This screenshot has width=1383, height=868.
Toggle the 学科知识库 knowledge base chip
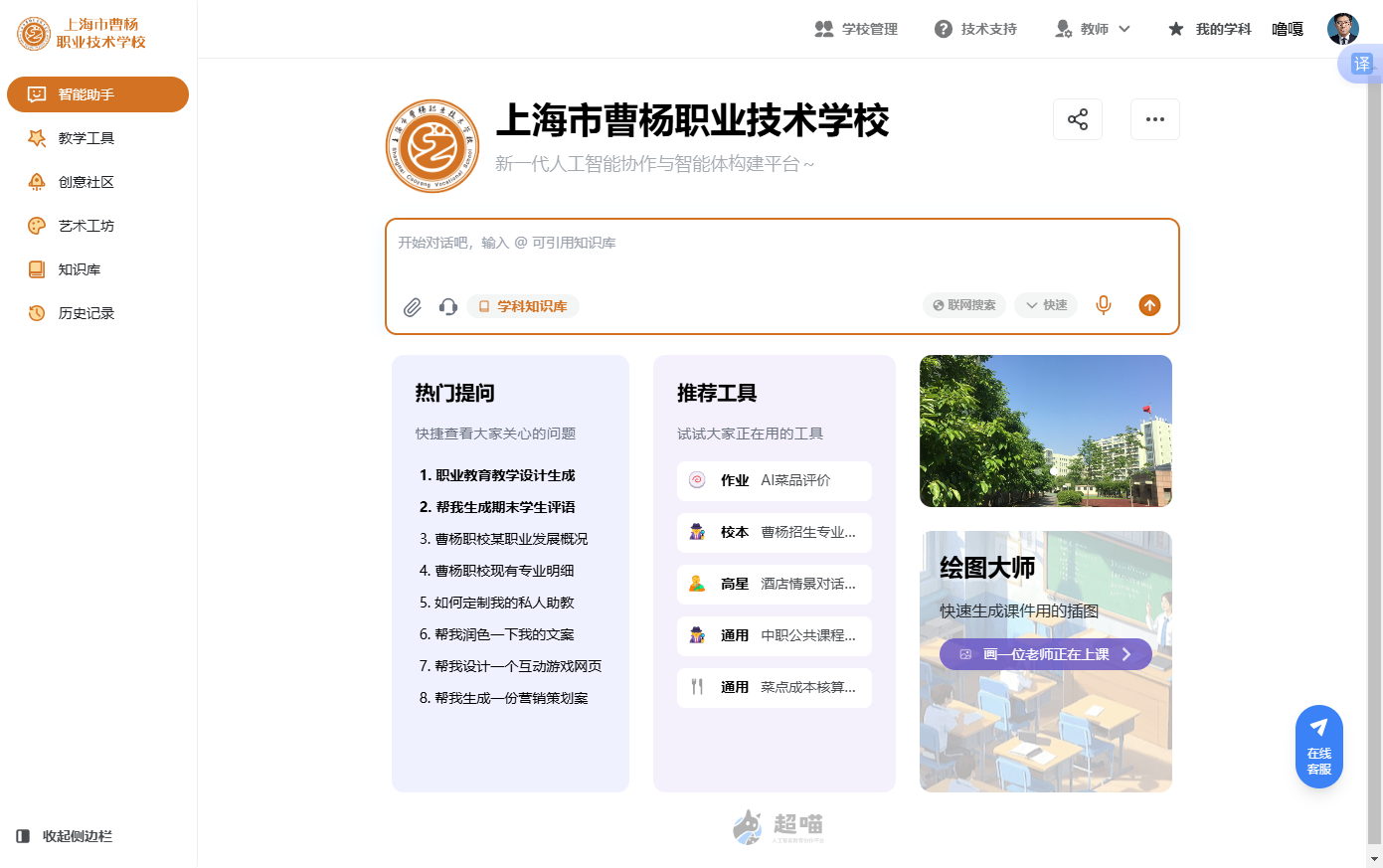(523, 306)
